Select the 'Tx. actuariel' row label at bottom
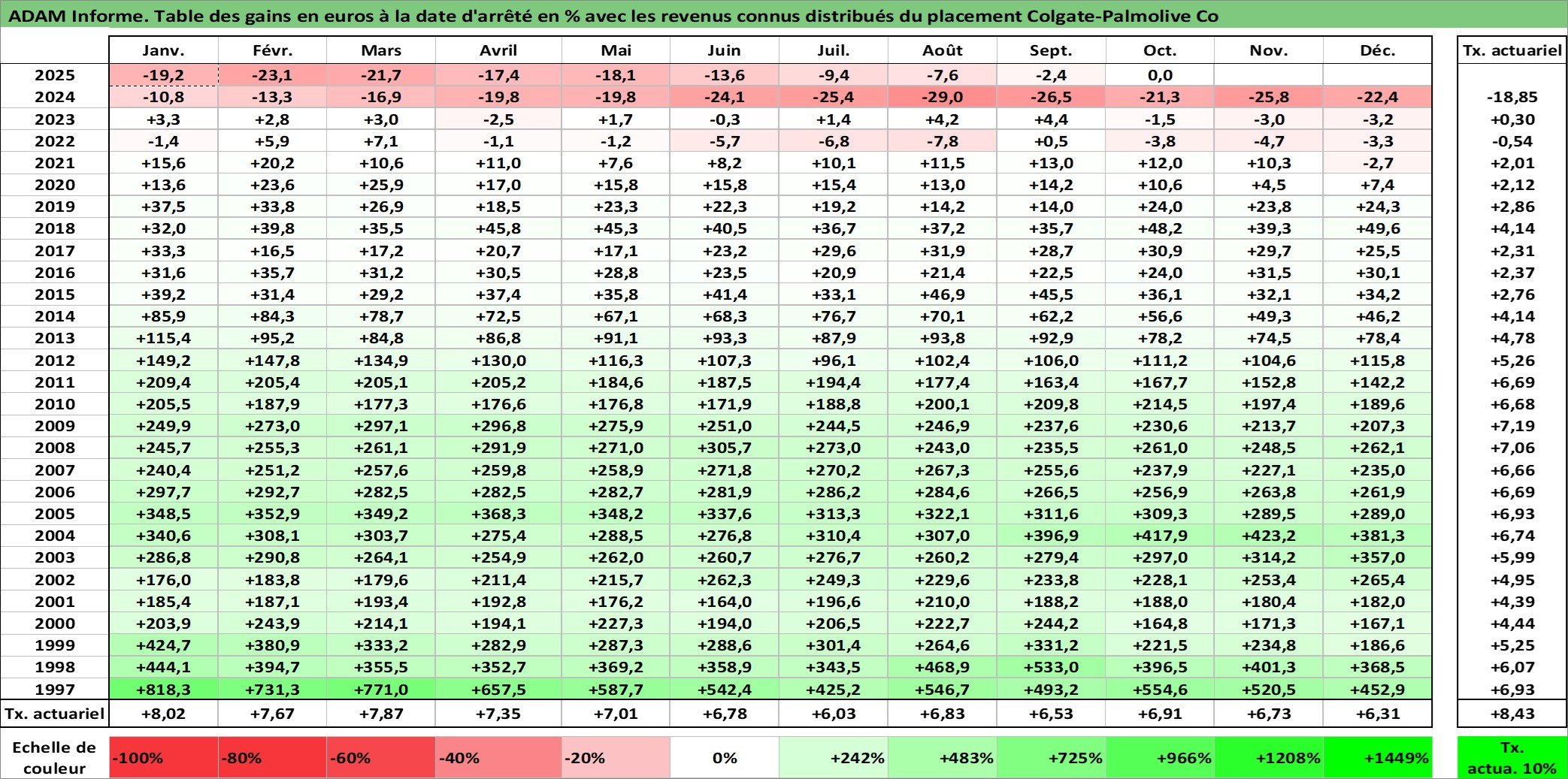 click(x=55, y=714)
